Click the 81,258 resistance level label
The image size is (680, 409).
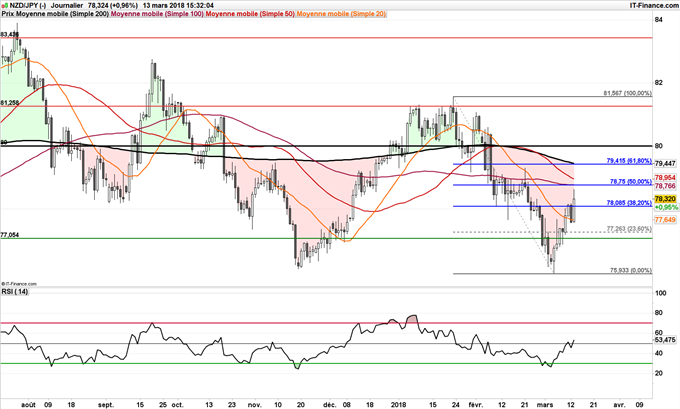[10, 102]
